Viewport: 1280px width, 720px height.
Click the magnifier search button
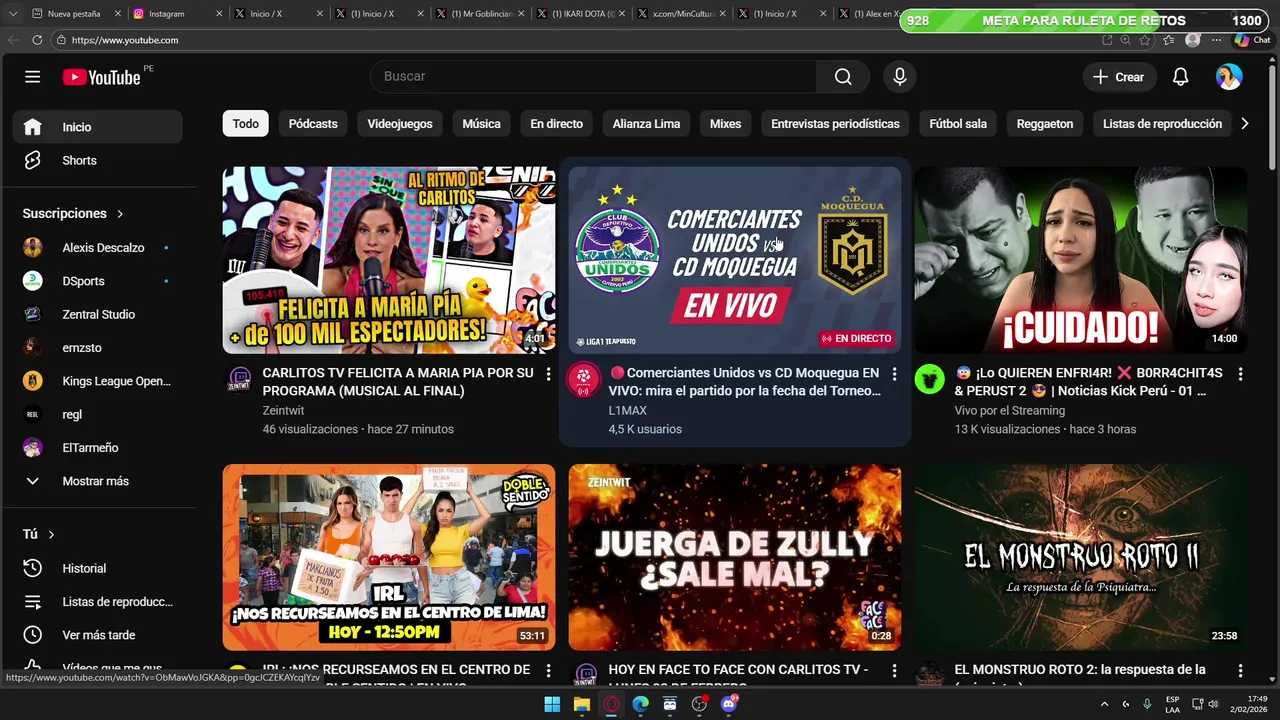[x=843, y=77]
